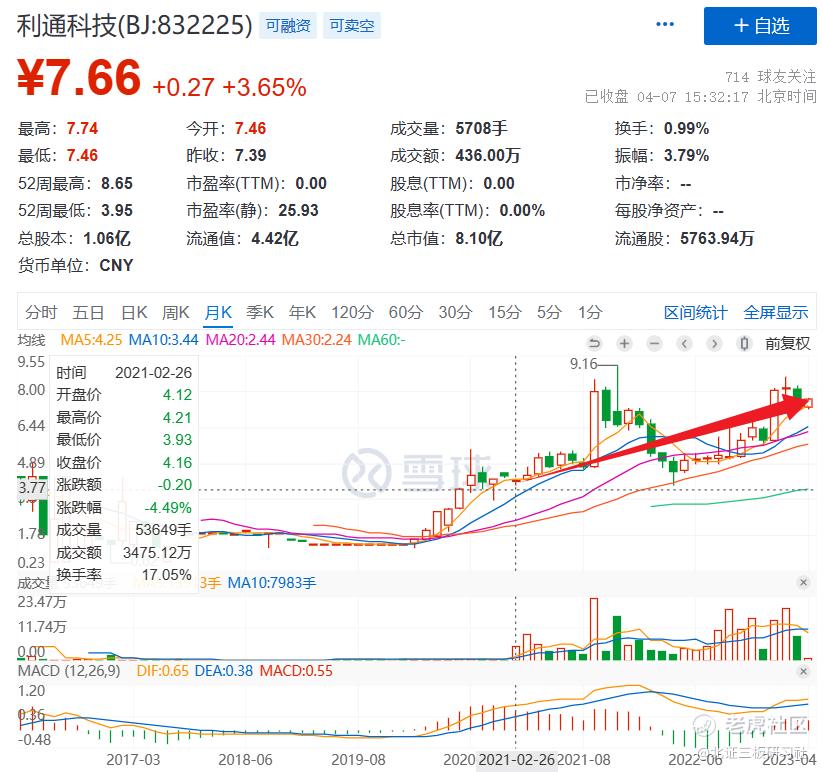Click the volume MA10:7983手 label
Screen dimensions: 823x772
tap(272, 583)
